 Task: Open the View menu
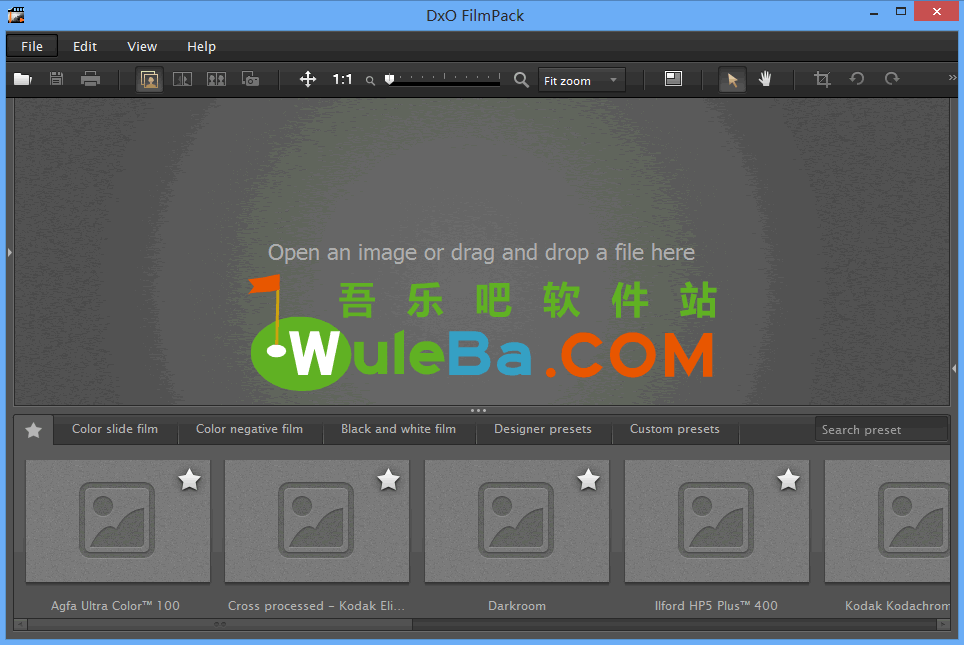click(142, 46)
